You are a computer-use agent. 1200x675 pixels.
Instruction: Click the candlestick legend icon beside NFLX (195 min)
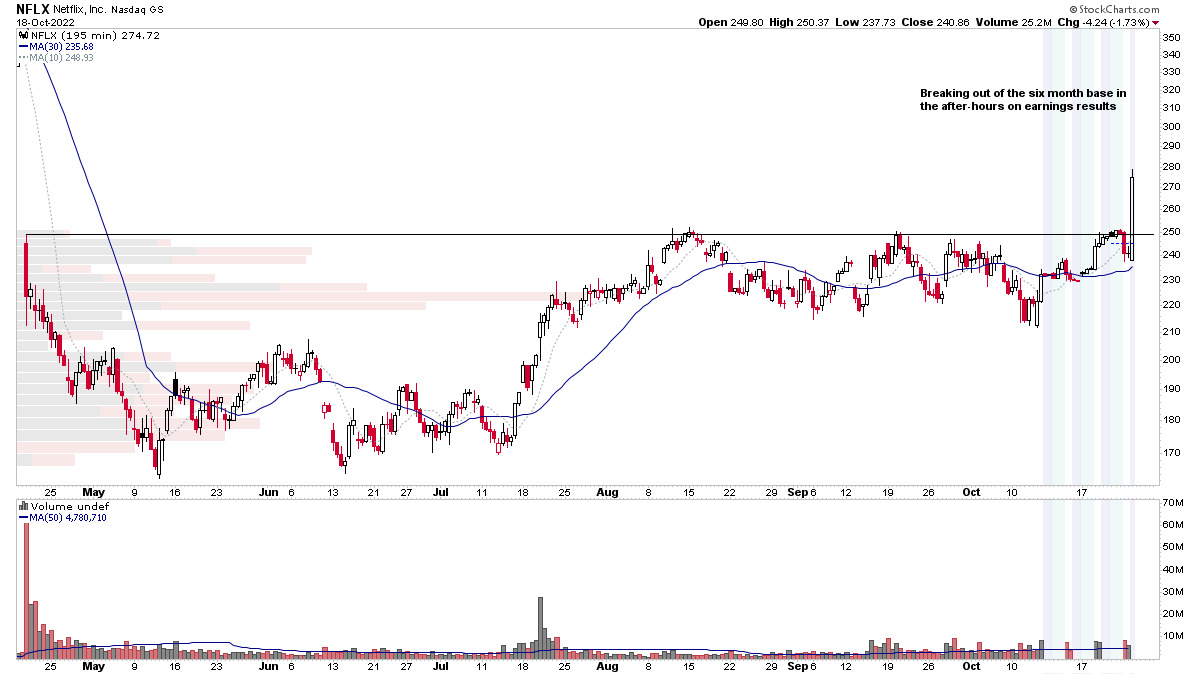pos(23,35)
